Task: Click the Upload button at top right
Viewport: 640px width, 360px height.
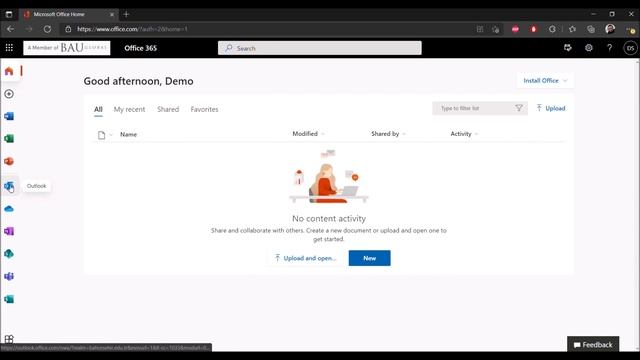Action: pyautogui.click(x=551, y=108)
